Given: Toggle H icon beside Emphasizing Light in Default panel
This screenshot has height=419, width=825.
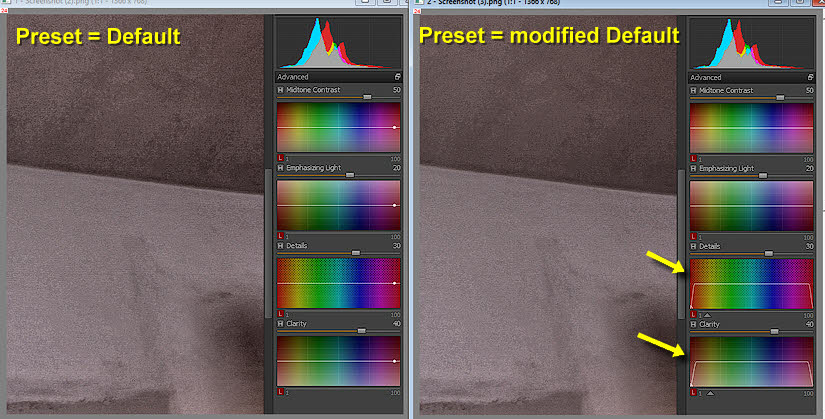Looking at the screenshot, I should coord(281,168).
